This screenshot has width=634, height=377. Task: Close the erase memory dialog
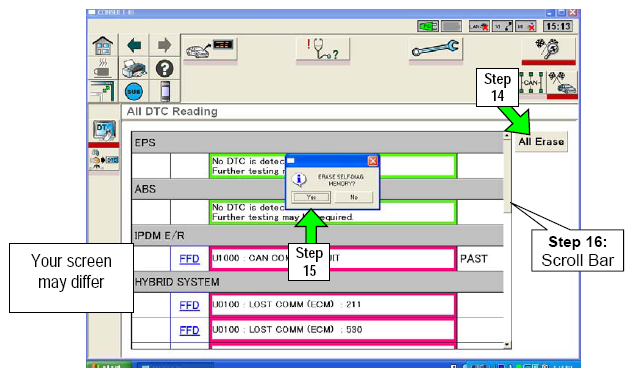click(x=372, y=161)
